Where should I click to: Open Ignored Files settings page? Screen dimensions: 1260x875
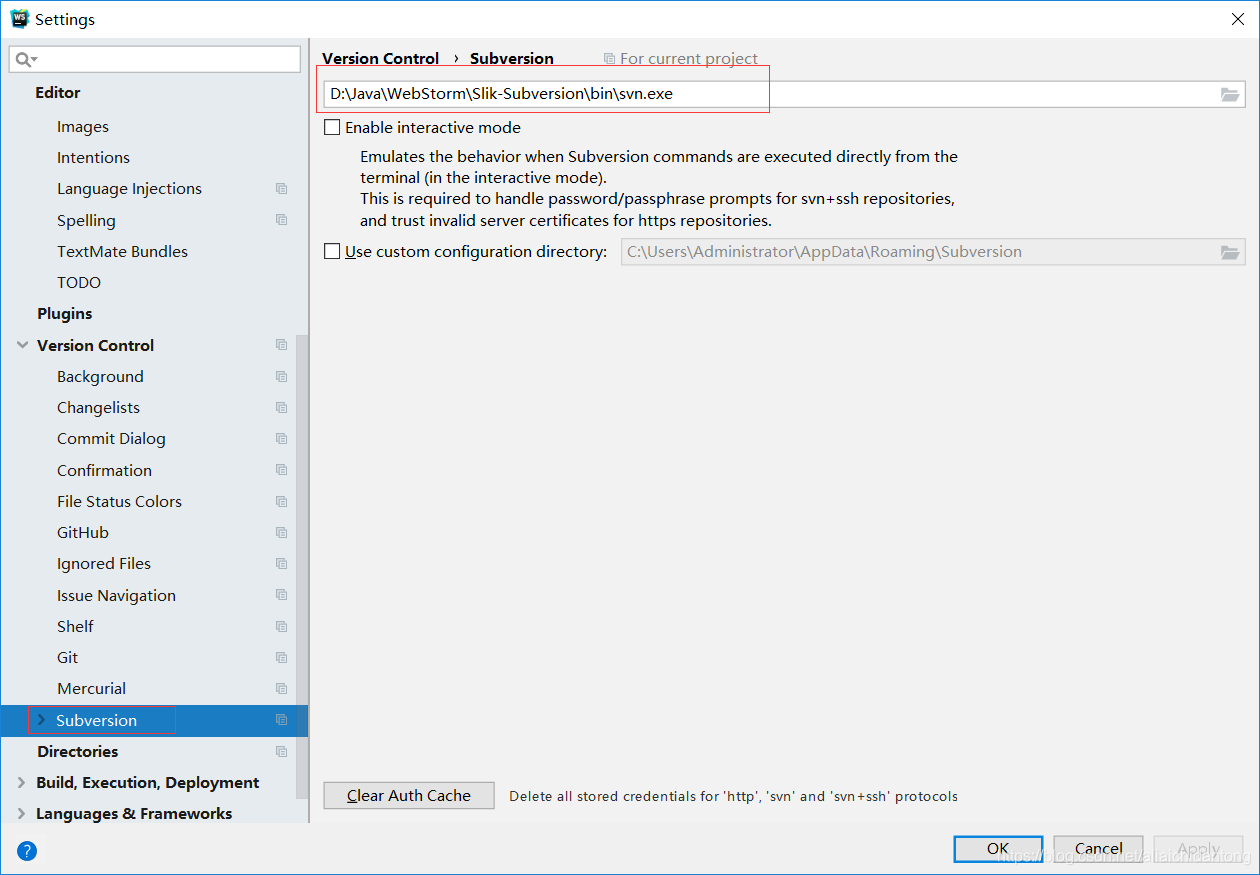point(104,564)
